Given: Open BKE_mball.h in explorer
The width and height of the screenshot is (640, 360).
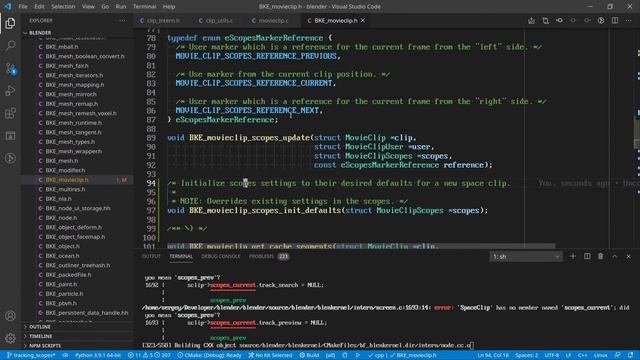Looking at the screenshot, I should (62, 47).
